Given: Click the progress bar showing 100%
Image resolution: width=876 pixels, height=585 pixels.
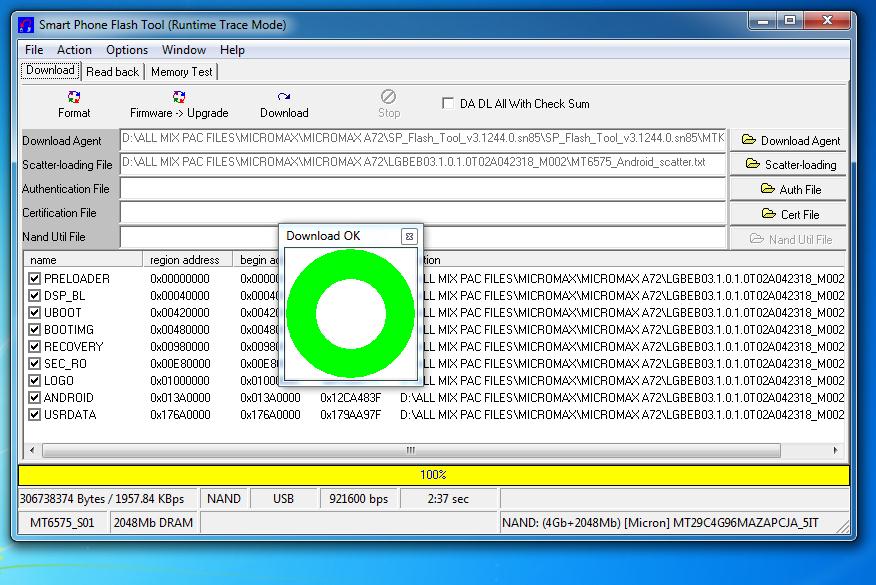Looking at the screenshot, I should pyautogui.click(x=437, y=473).
